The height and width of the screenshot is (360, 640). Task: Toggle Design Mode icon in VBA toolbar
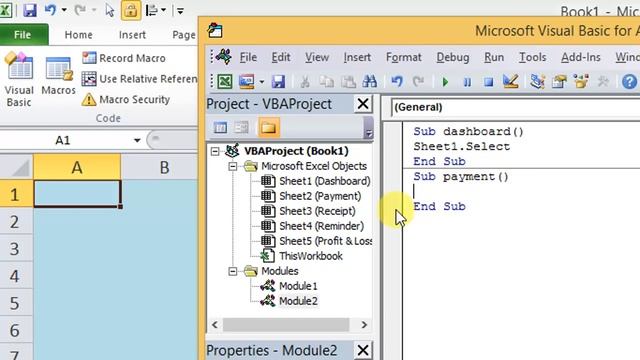point(510,81)
